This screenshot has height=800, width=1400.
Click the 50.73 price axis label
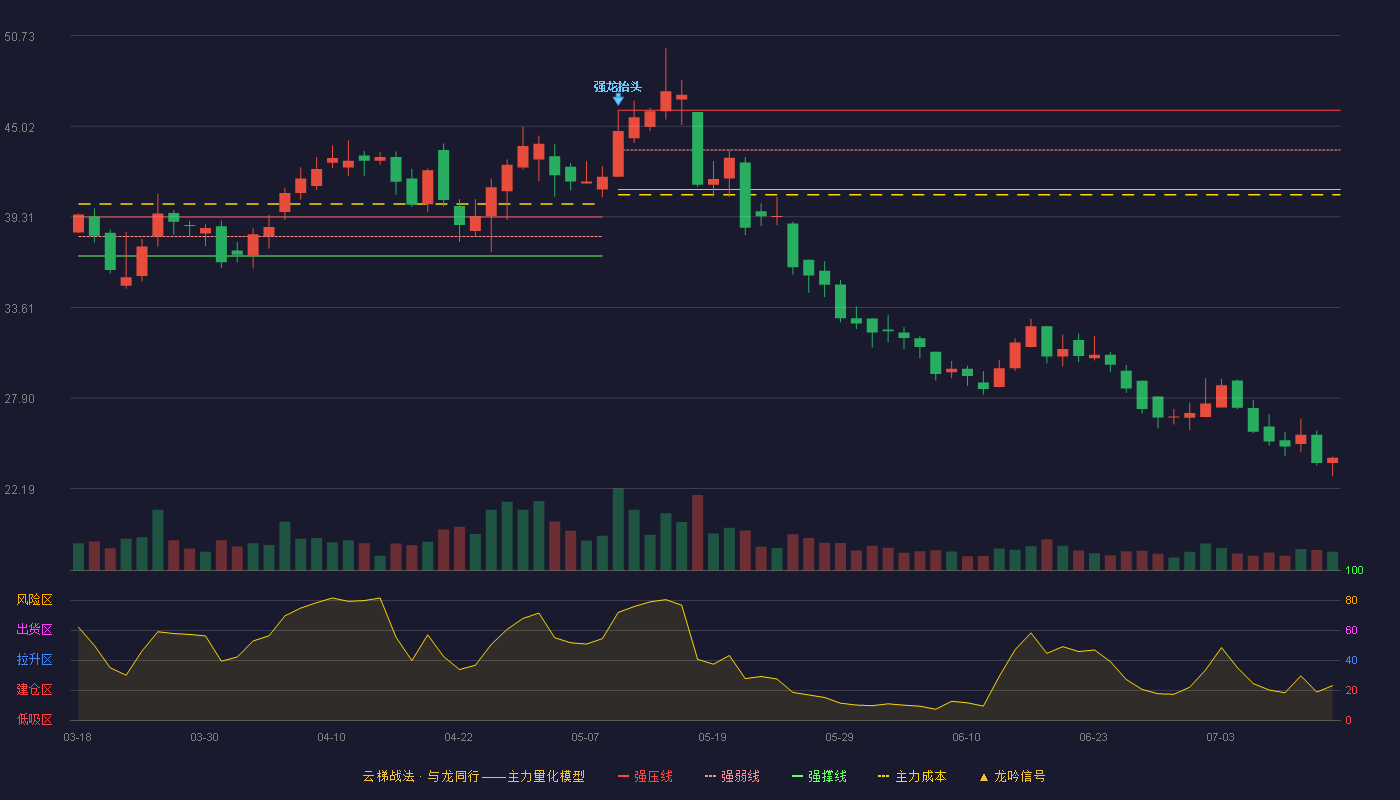tap(20, 36)
